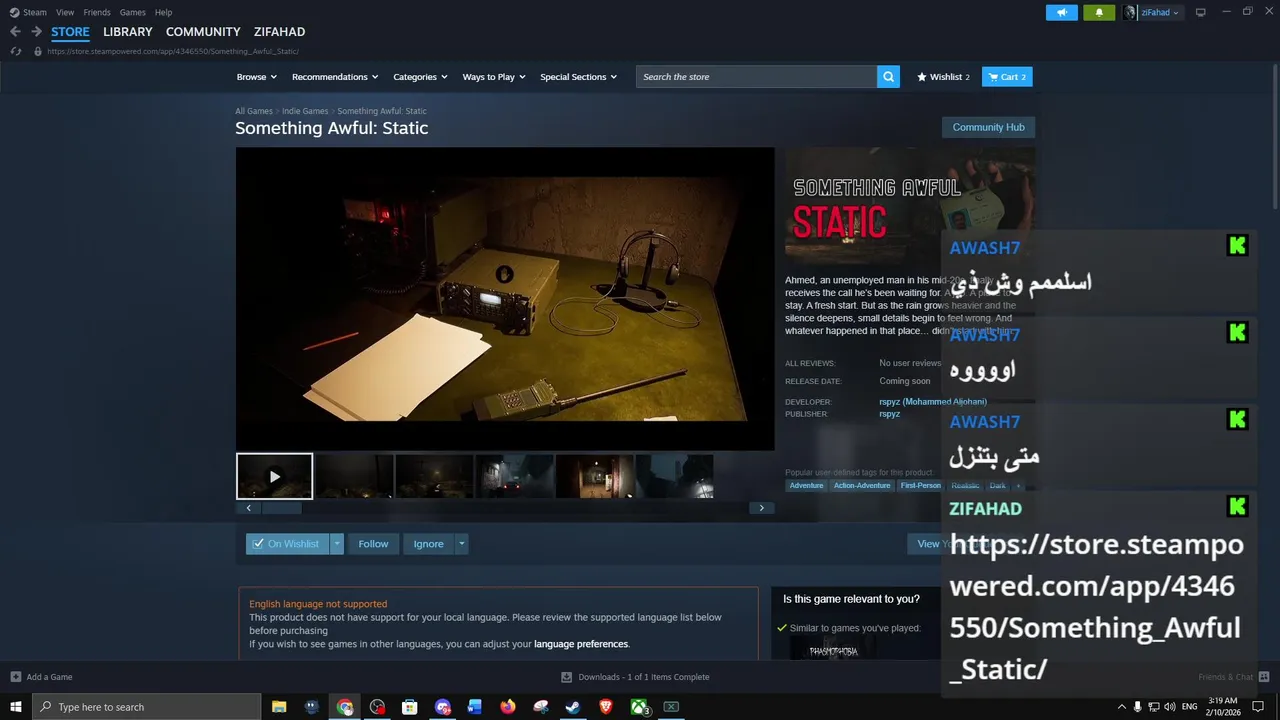Screen dimensions: 1280x720
Task: Open the ZIFAHAD profile tab
Action: tap(279, 32)
